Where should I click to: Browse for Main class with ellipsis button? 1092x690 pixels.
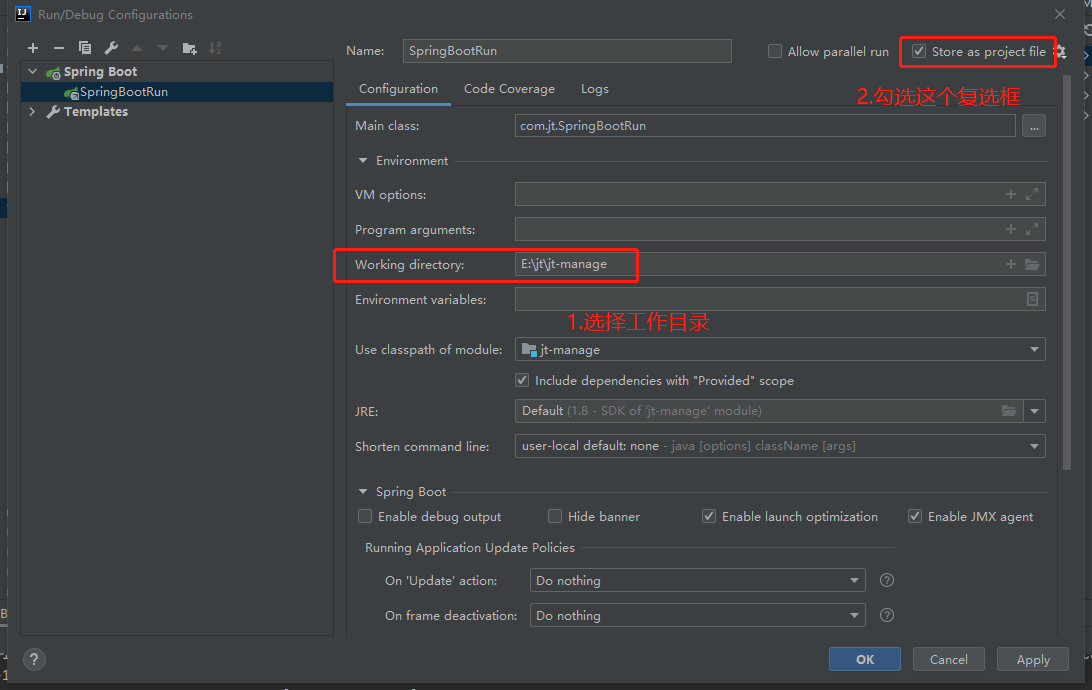coord(1033,126)
